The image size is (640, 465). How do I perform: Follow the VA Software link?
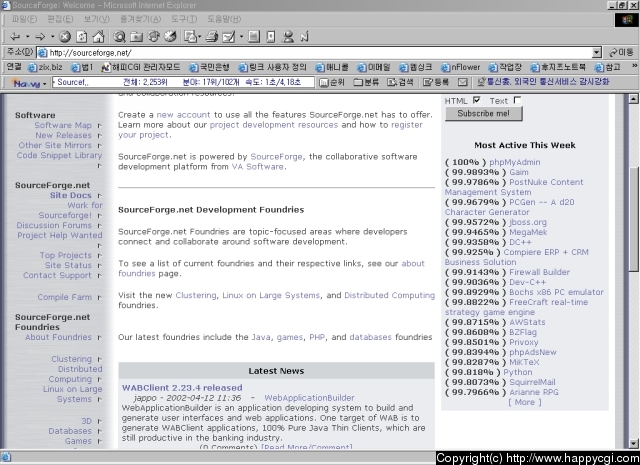point(258,167)
